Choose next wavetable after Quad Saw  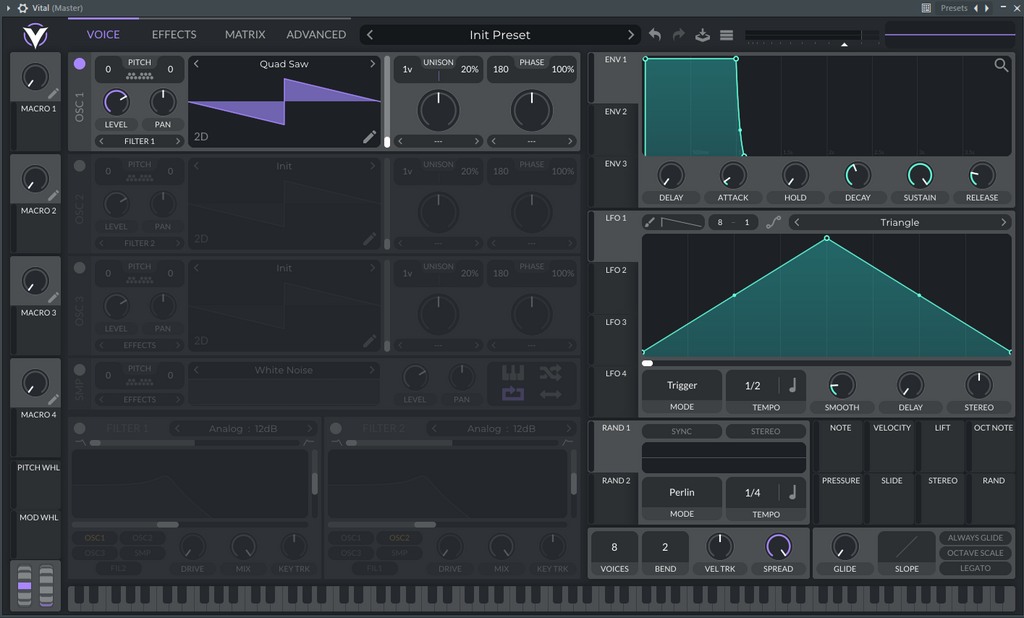click(x=372, y=64)
